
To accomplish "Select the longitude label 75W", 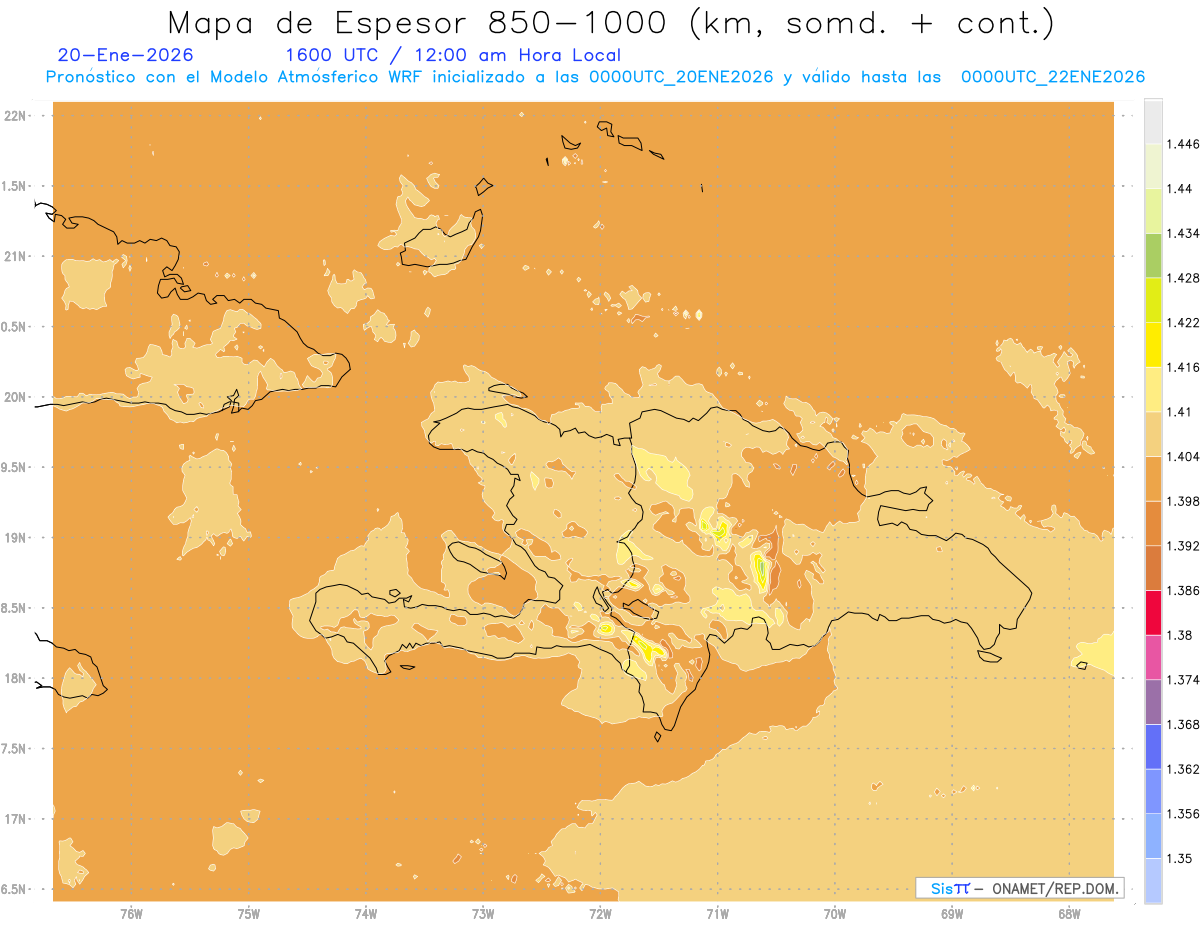I will tap(249, 913).
